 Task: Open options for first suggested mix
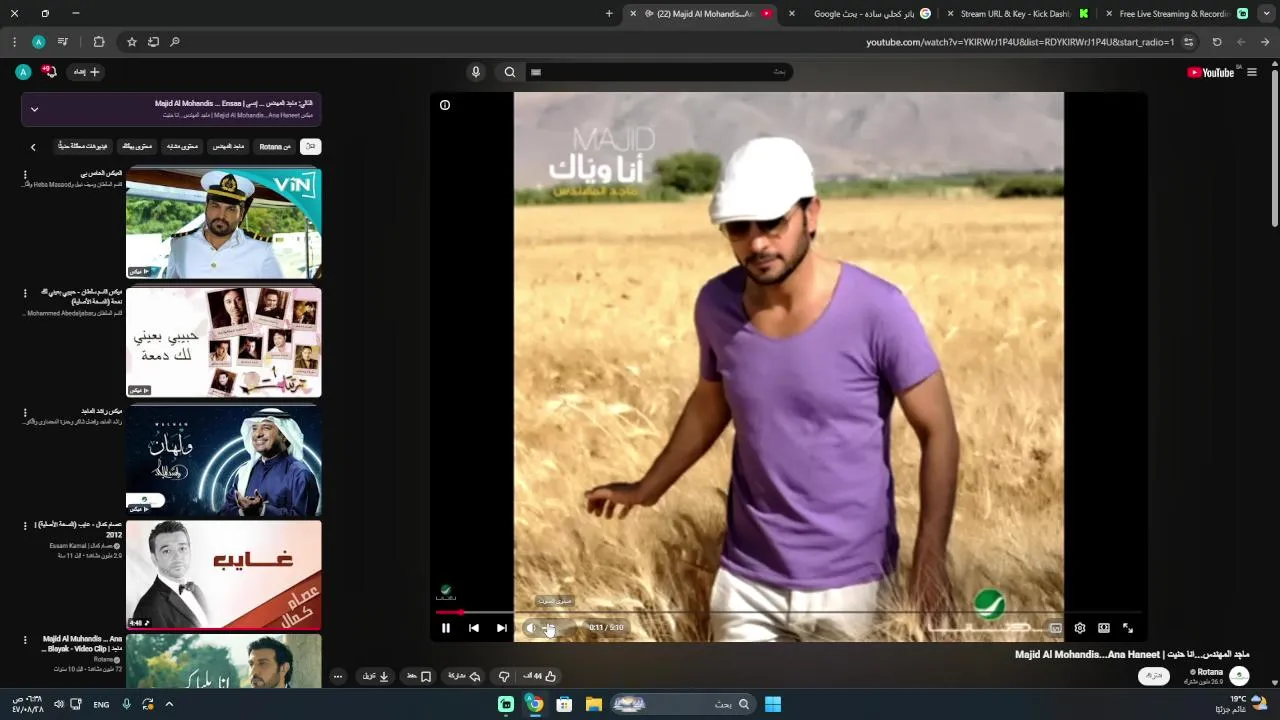point(25,176)
